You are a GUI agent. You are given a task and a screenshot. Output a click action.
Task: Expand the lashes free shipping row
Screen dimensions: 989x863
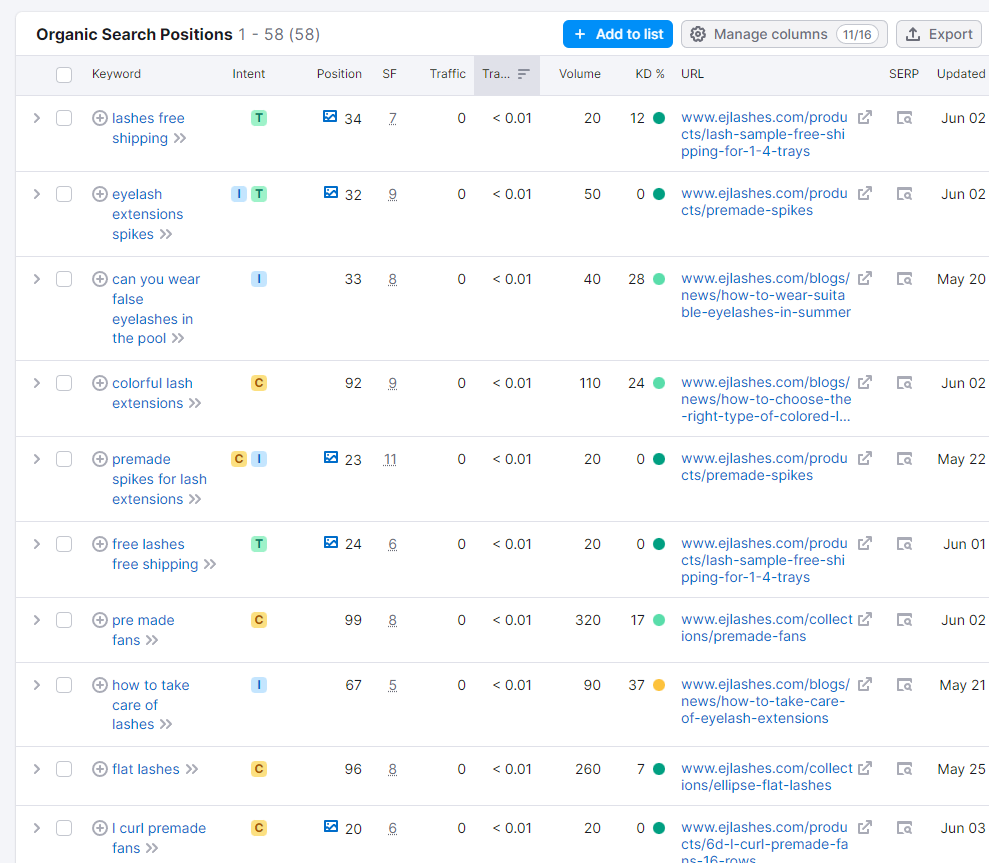37,118
